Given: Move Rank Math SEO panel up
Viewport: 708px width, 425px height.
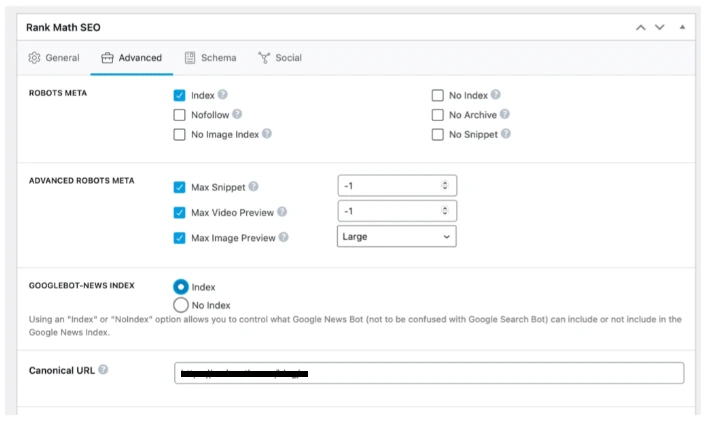Looking at the screenshot, I should pos(640,28).
